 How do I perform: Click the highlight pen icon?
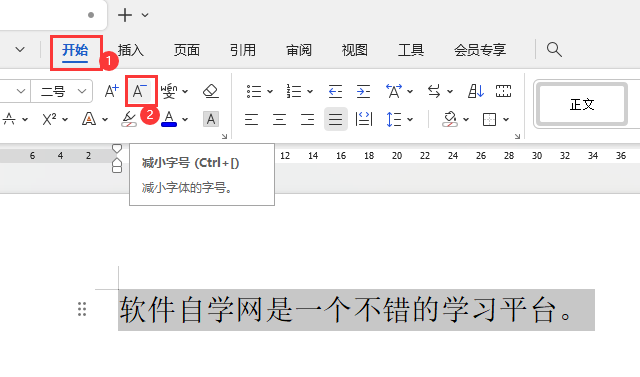click(129, 119)
